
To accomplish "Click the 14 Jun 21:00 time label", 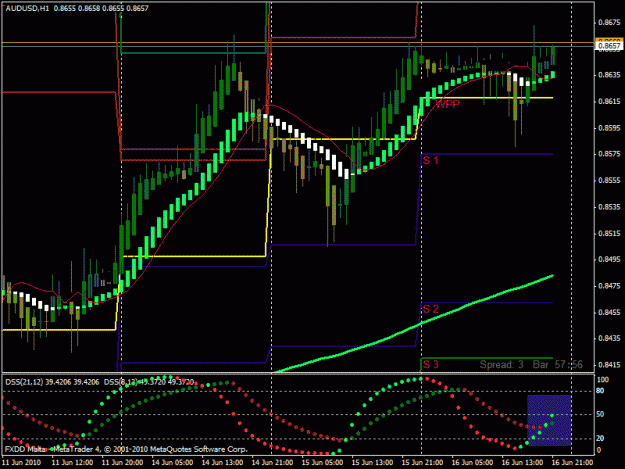I will pyautogui.click(x=272, y=463).
